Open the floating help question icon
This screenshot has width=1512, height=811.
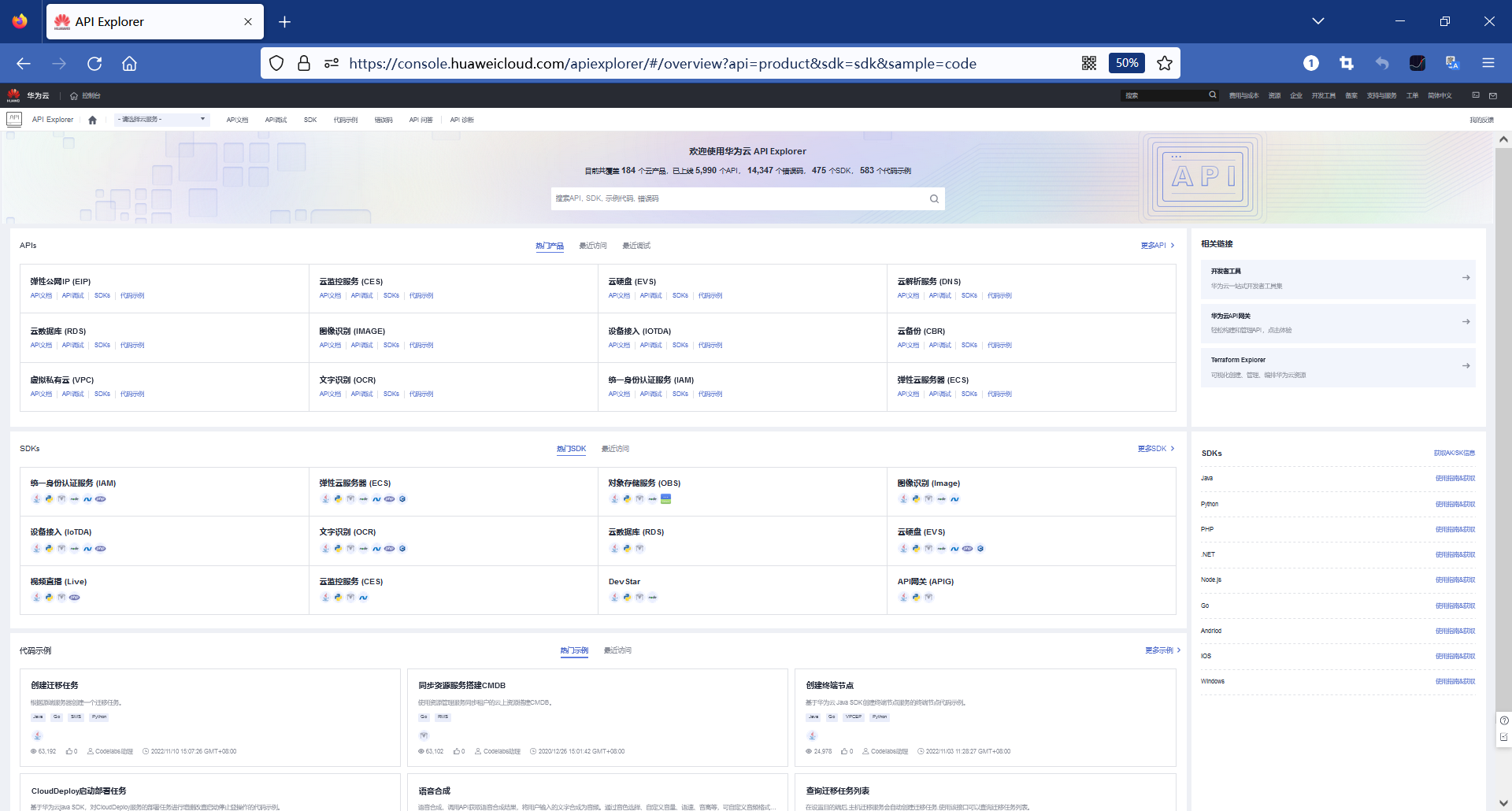point(1504,720)
